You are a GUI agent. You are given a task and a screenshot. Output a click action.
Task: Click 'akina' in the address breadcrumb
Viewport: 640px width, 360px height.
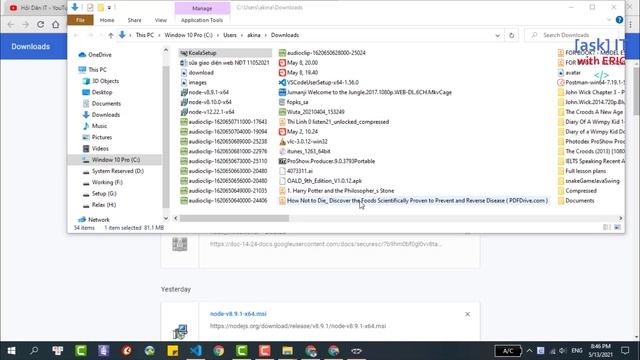coord(253,35)
